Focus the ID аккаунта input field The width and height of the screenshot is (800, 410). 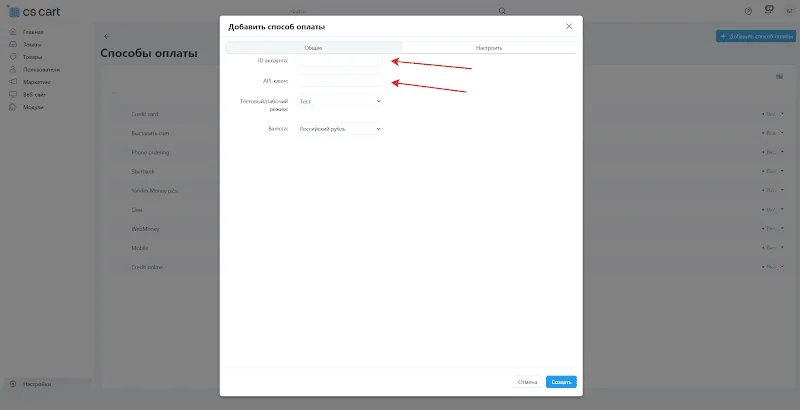tap(339, 61)
